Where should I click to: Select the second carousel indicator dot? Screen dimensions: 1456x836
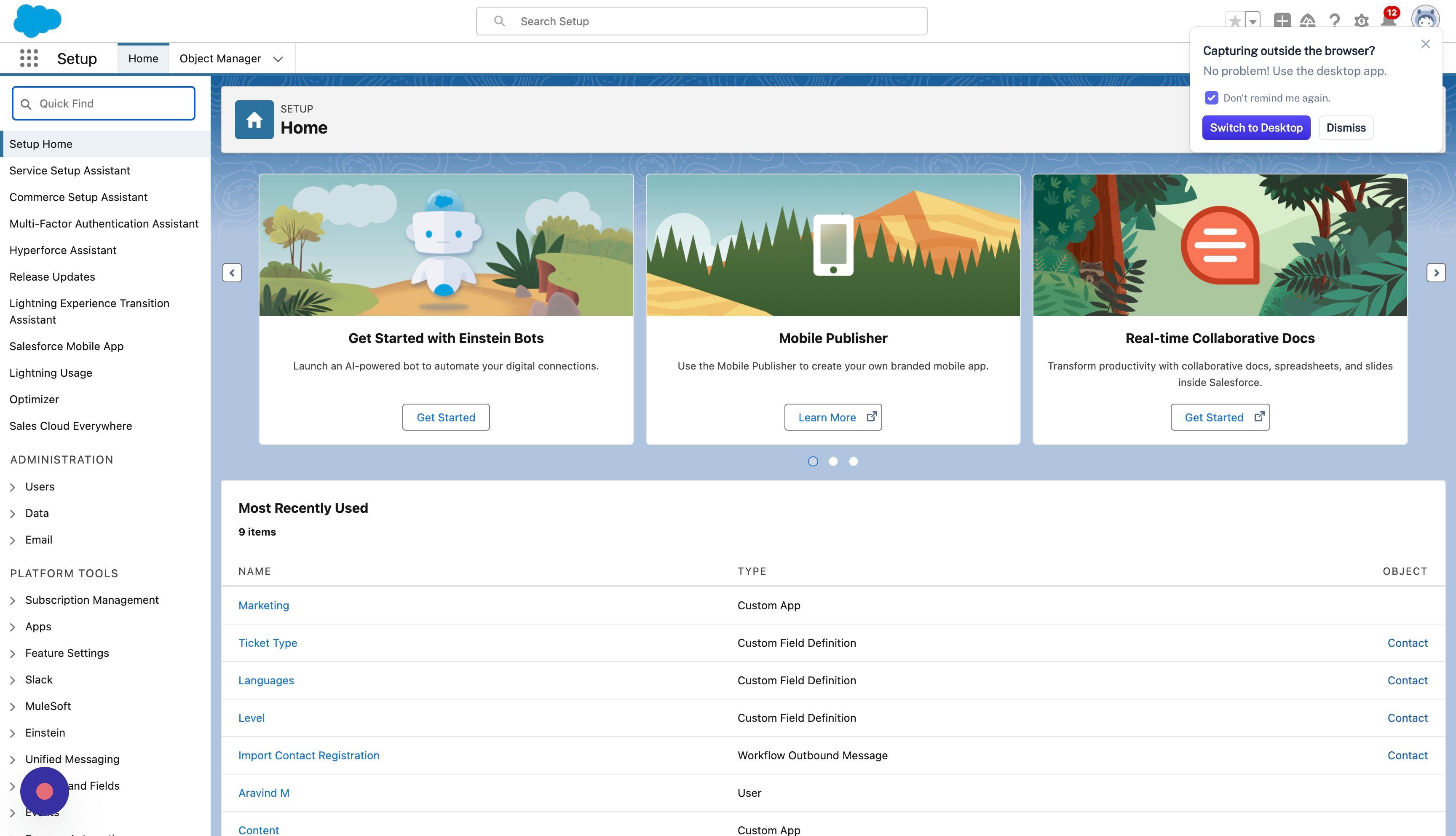(x=833, y=461)
